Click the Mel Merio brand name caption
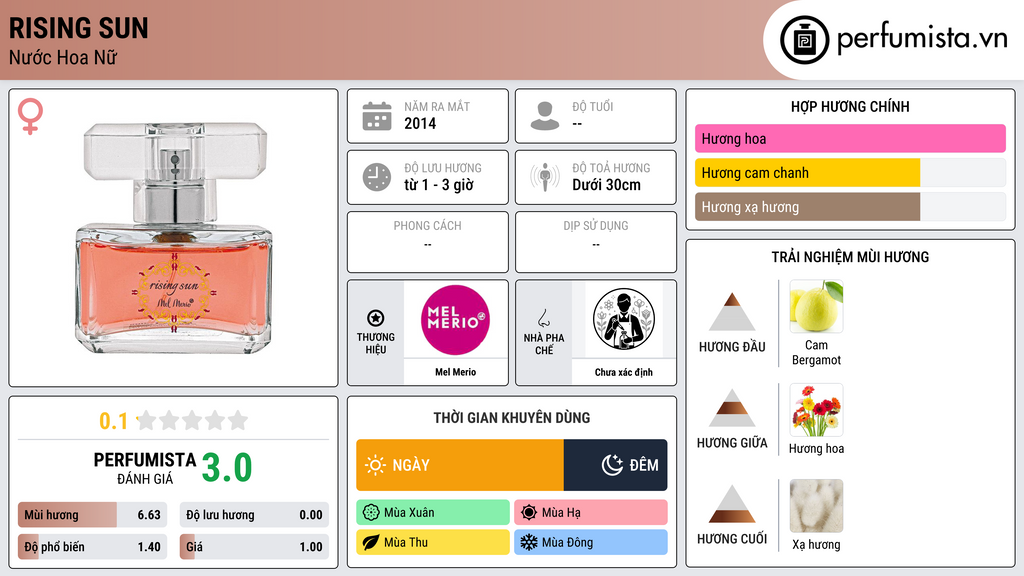1024x576 pixels. 455,372
